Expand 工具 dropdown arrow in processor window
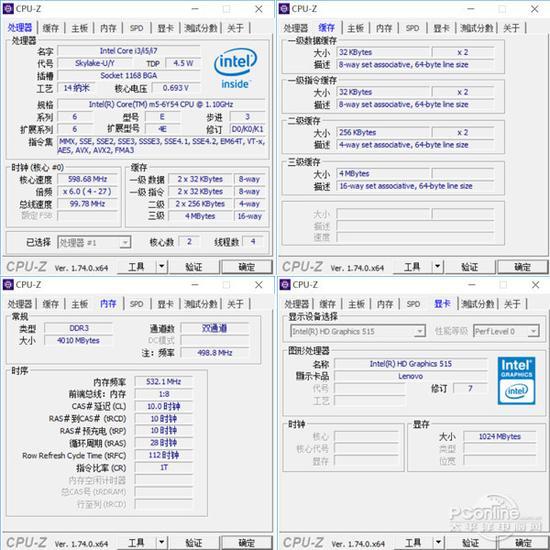This screenshot has width=550, height=550. click(161, 267)
